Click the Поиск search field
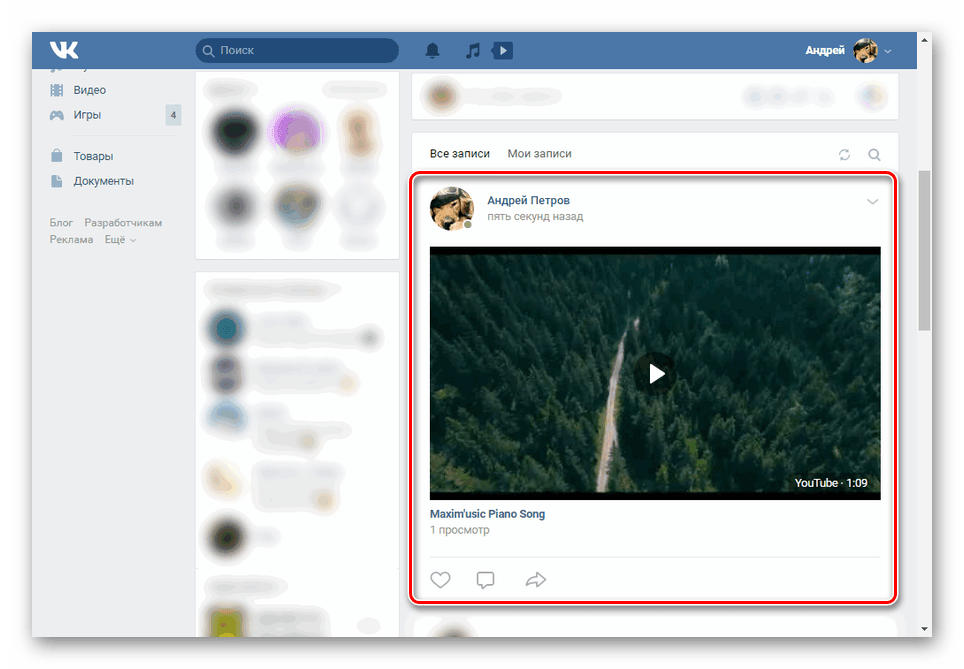The height and width of the screenshot is (669, 964). pos(297,50)
